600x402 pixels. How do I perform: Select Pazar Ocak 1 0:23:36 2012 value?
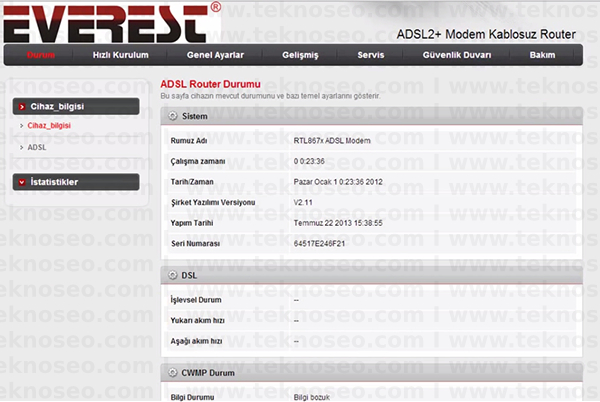[338, 182]
